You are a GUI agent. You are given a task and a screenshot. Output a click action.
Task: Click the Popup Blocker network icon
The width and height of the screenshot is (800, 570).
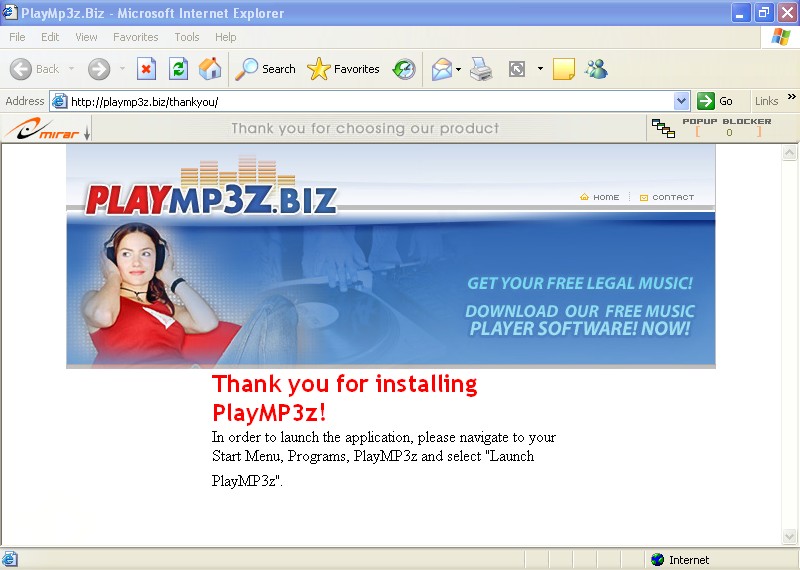click(663, 128)
